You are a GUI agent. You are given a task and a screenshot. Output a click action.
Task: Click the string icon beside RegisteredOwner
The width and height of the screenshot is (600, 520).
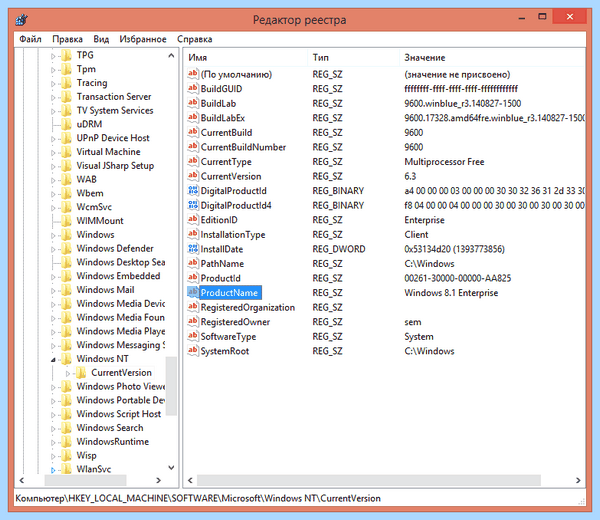click(x=193, y=321)
